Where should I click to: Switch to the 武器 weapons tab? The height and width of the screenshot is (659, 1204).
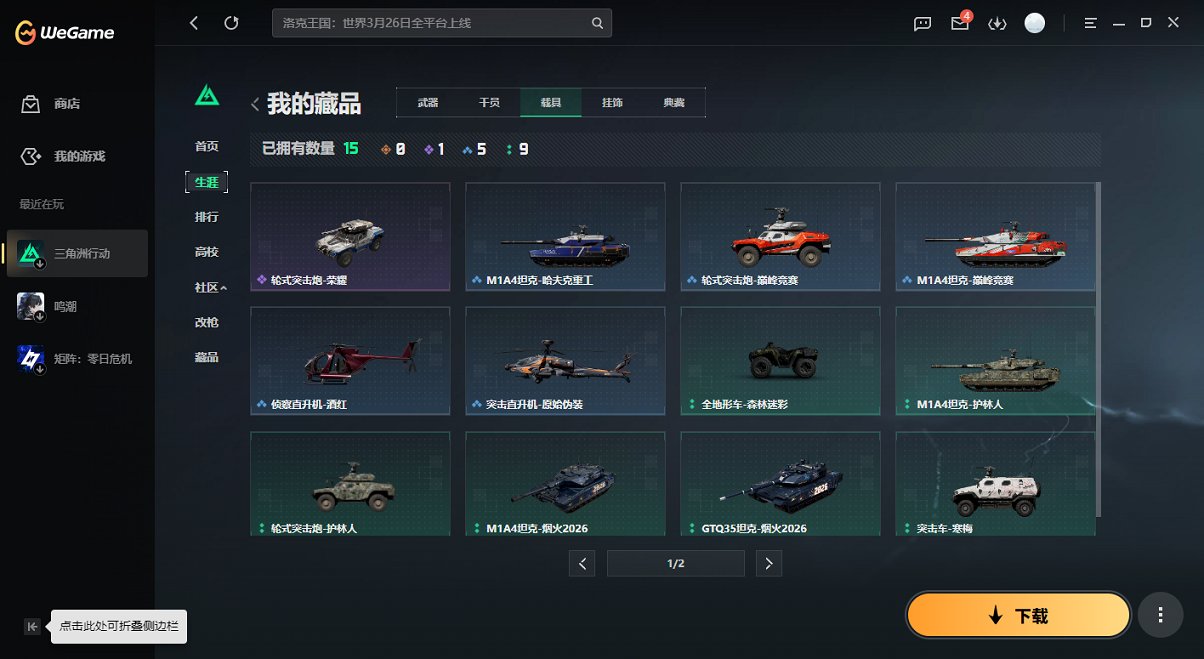click(x=428, y=101)
